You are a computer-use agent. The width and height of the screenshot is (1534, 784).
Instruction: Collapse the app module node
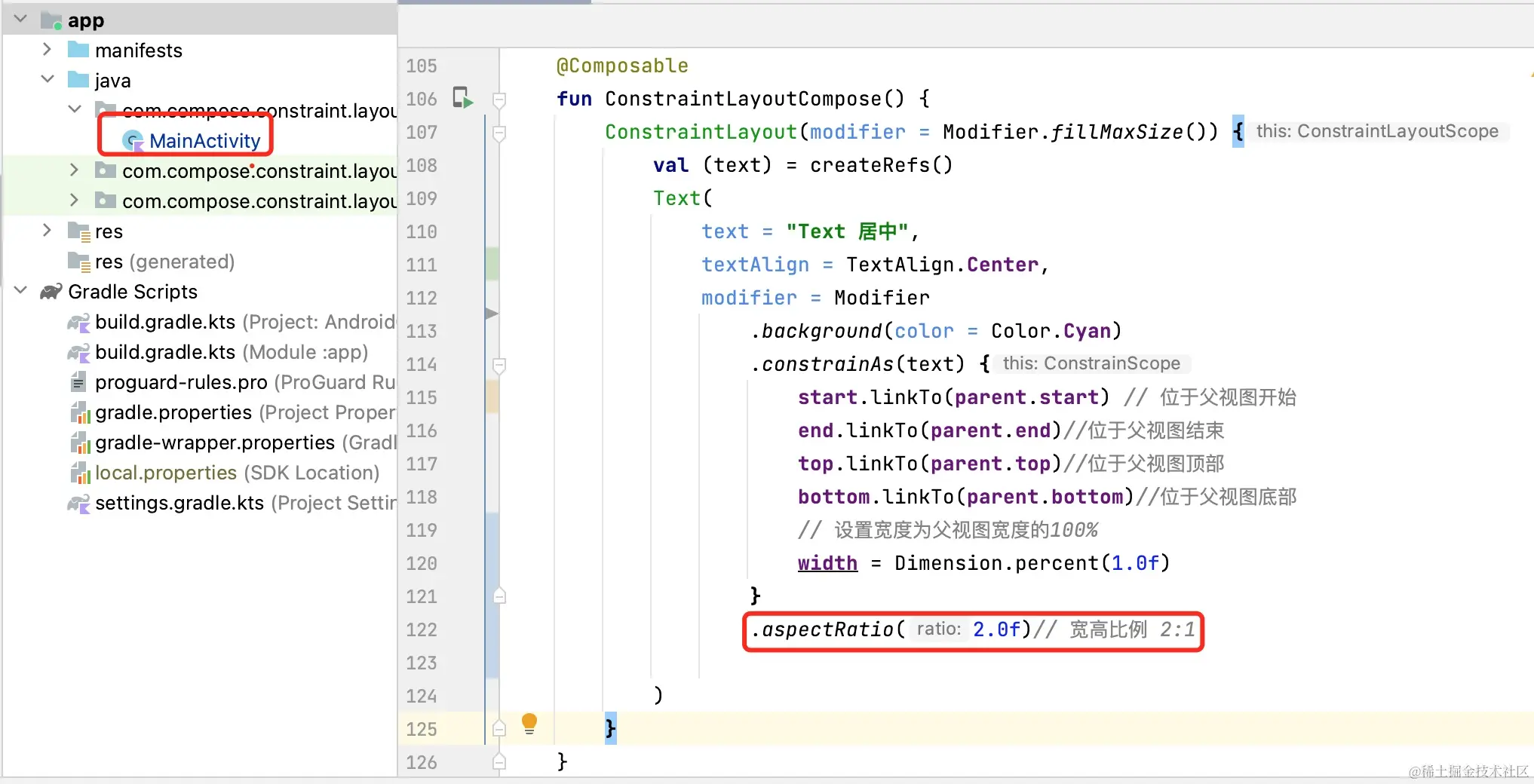pos(20,19)
